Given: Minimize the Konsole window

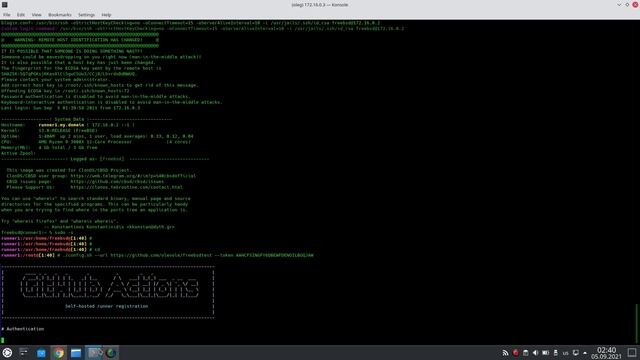Looking at the screenshot, I should [619, 4].
